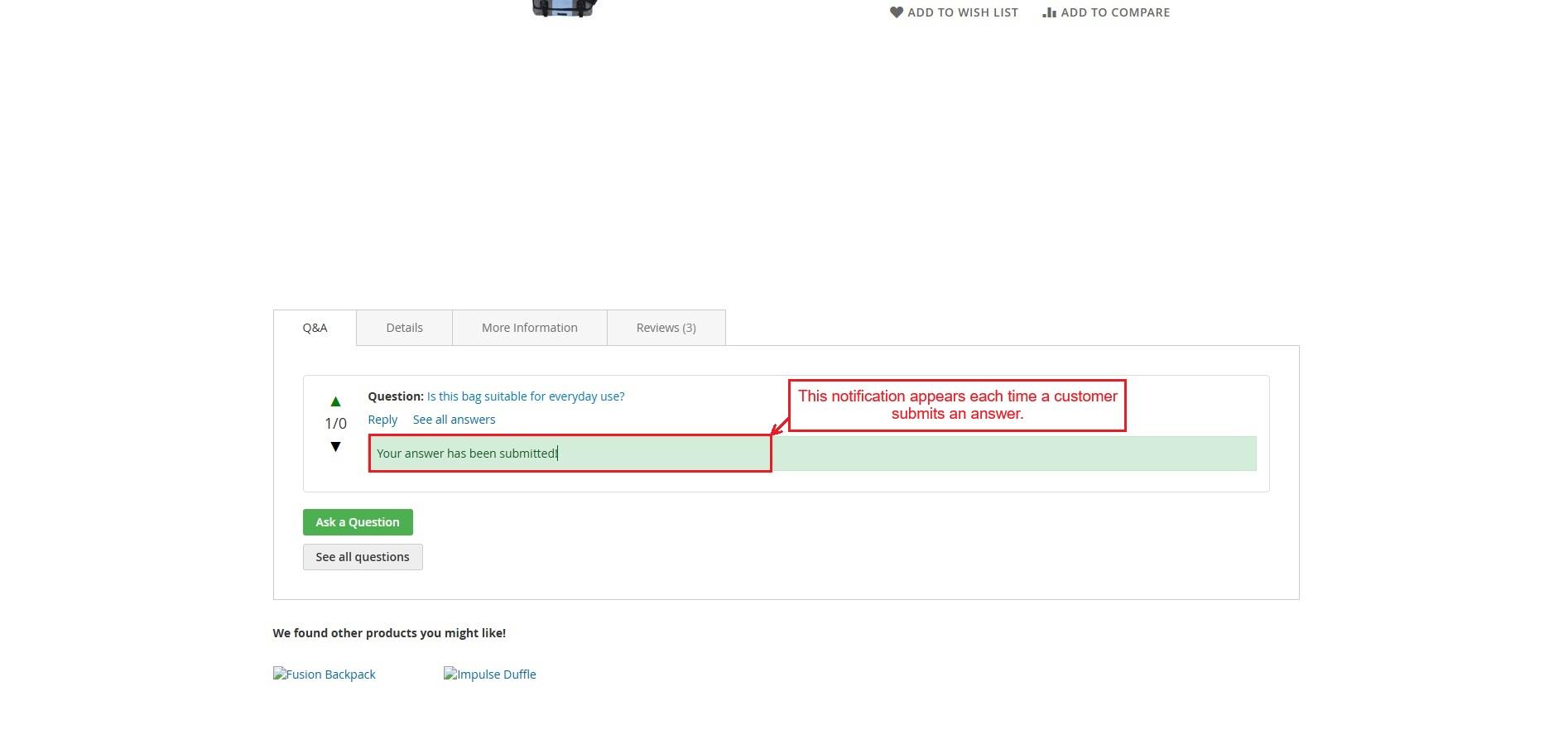
Task: Click the product image at the top
Action: coord(565,7)
